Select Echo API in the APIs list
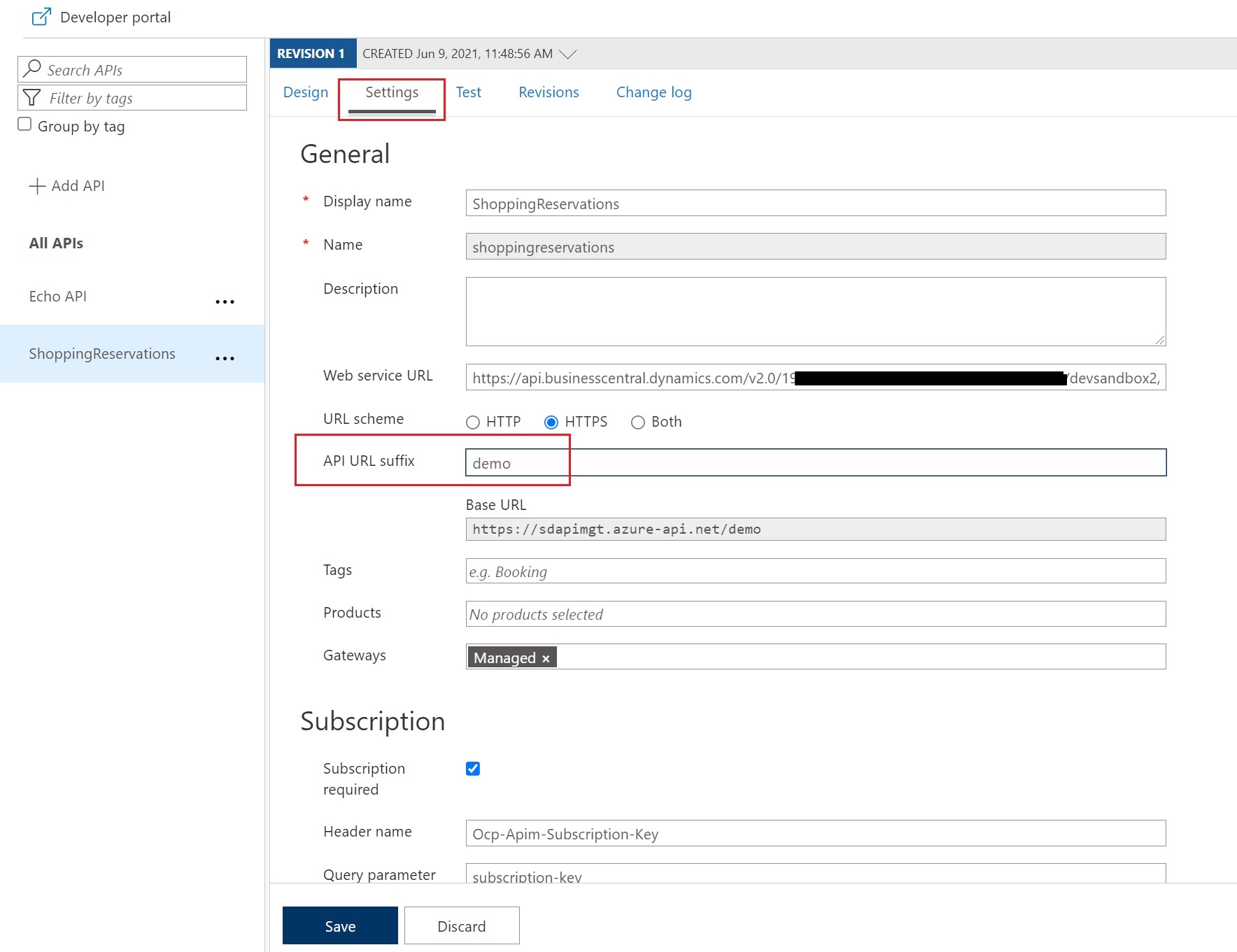The height and width of the screenshot is (952, 1237). 58,297
